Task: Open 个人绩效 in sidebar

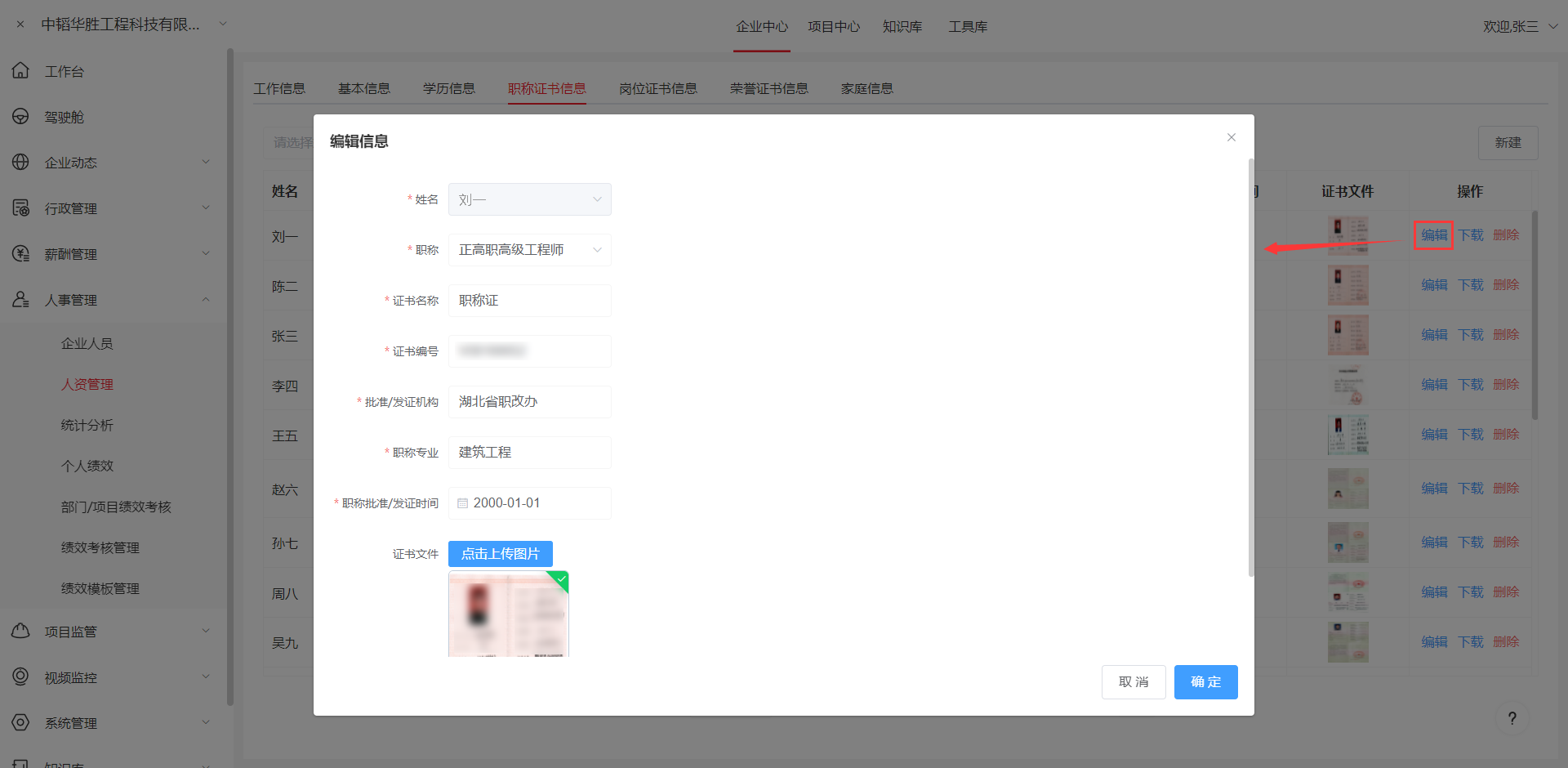Action: point(87,466)
